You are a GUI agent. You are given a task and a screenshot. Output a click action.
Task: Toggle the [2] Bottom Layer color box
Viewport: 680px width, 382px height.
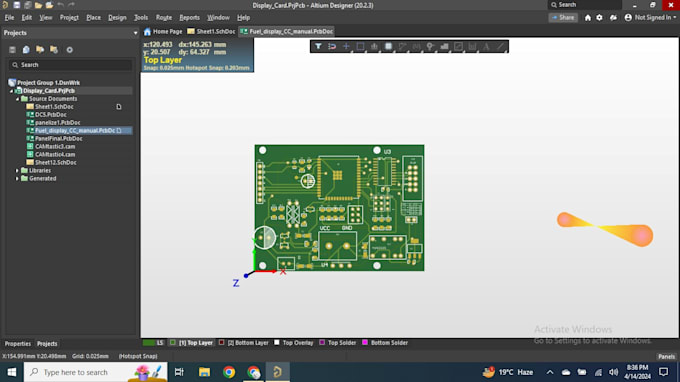(222, 343)
